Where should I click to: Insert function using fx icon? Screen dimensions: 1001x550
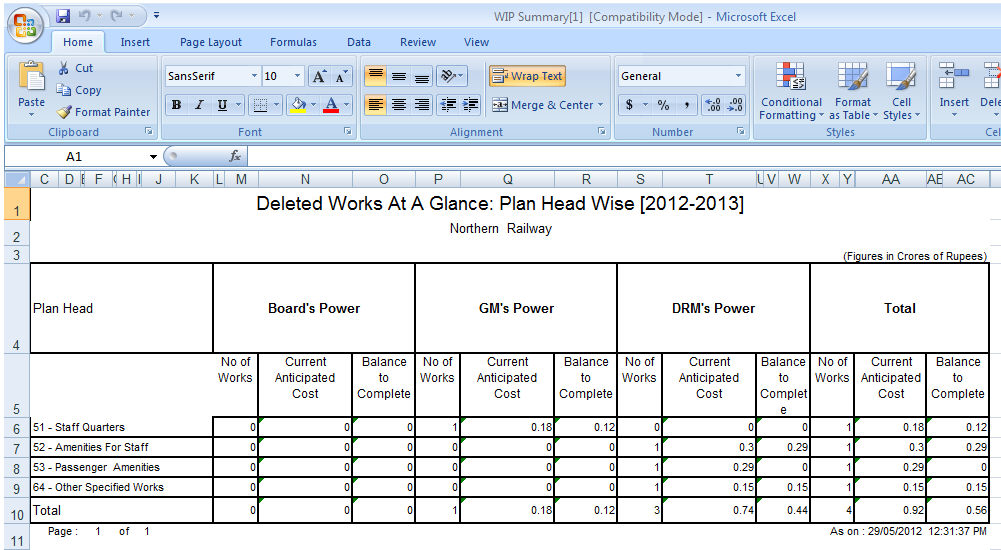pos(235,157)
